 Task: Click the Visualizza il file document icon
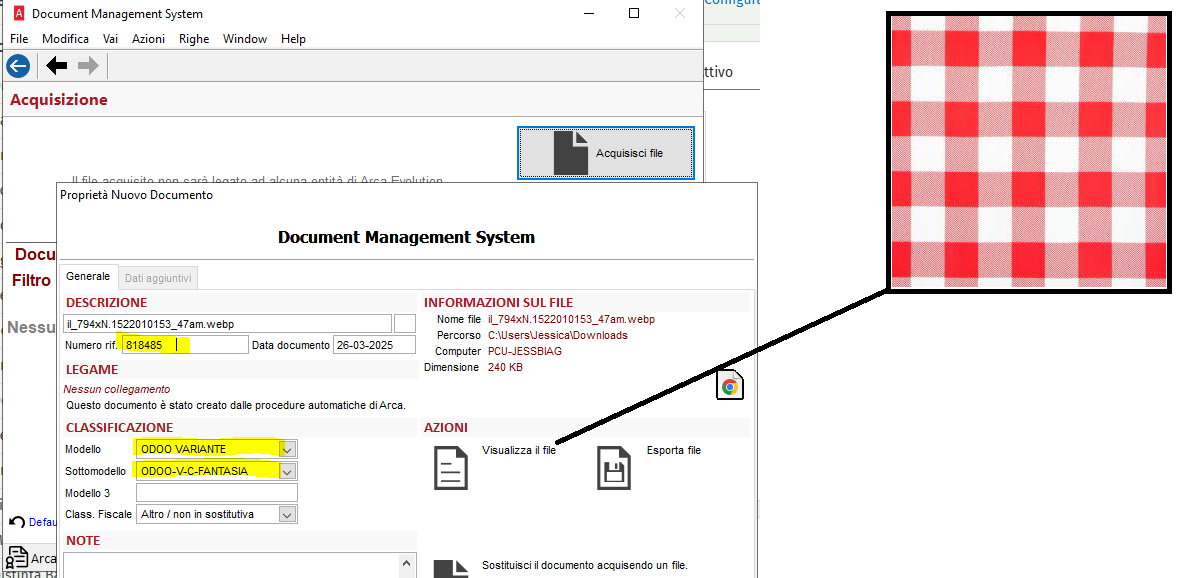click(x=451, y=467)
